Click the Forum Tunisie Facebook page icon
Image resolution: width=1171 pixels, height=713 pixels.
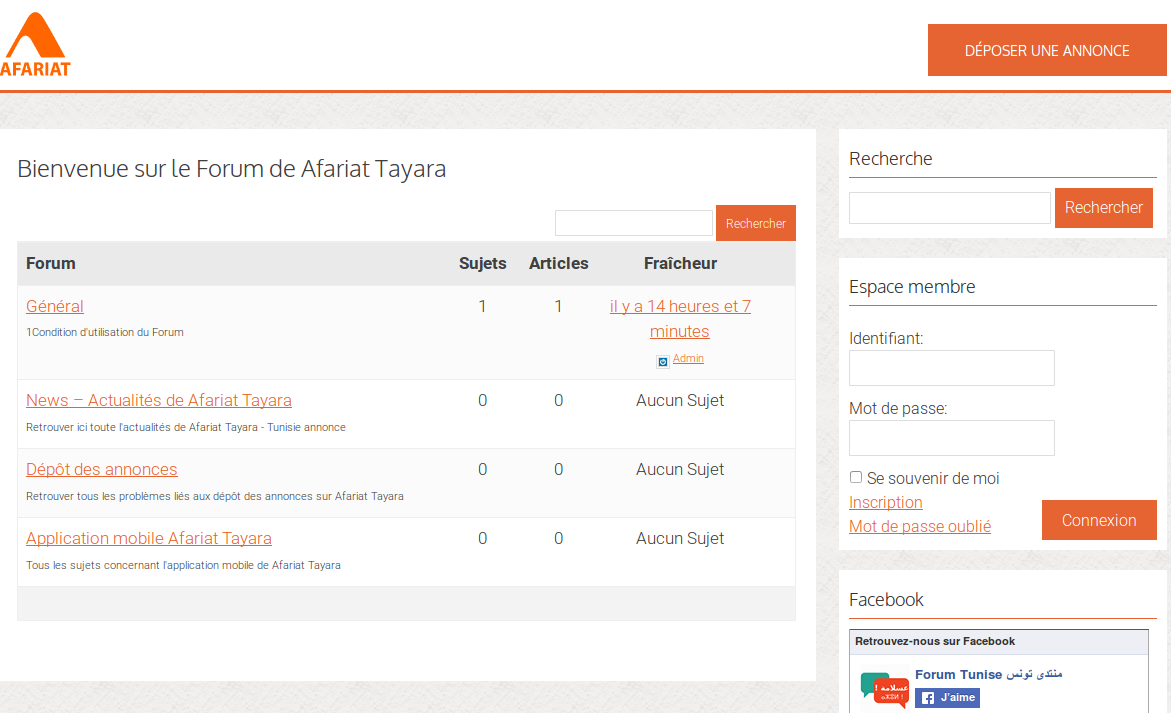pyautogui.click(x=884, y=689)
